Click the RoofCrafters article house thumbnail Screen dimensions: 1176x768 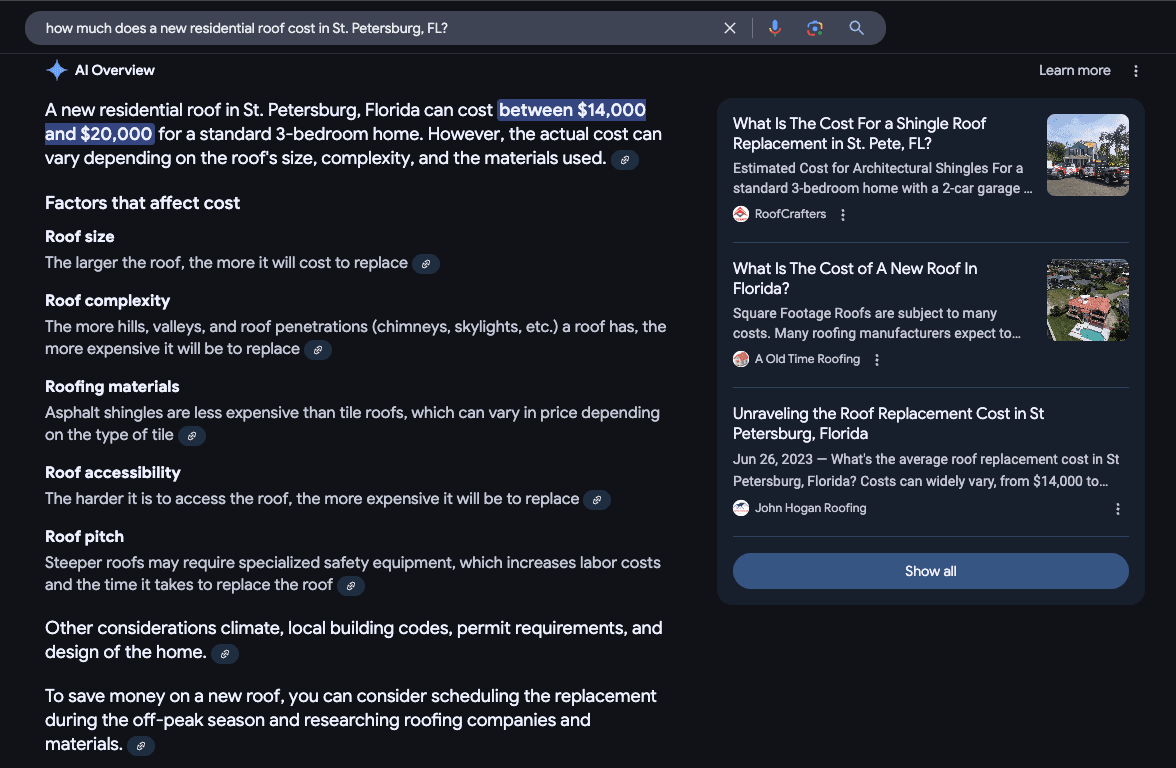(x=1087, y=155)
